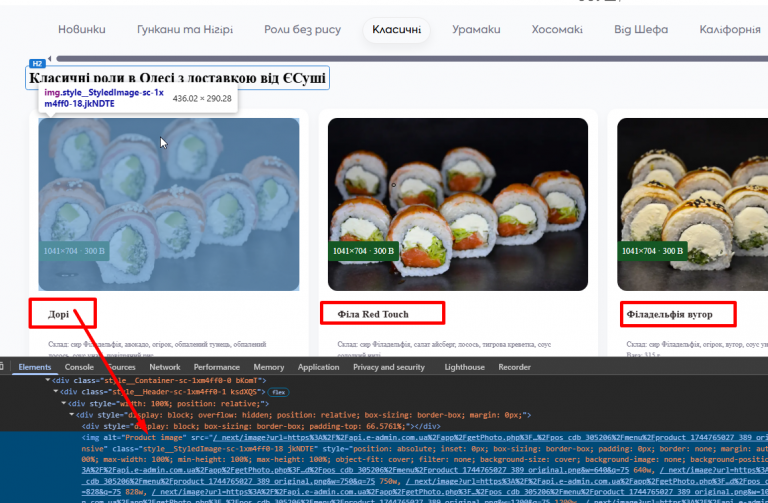768x503 pixels.
Task: Open the DevTools Memory tab
Action: click(268, 367)
